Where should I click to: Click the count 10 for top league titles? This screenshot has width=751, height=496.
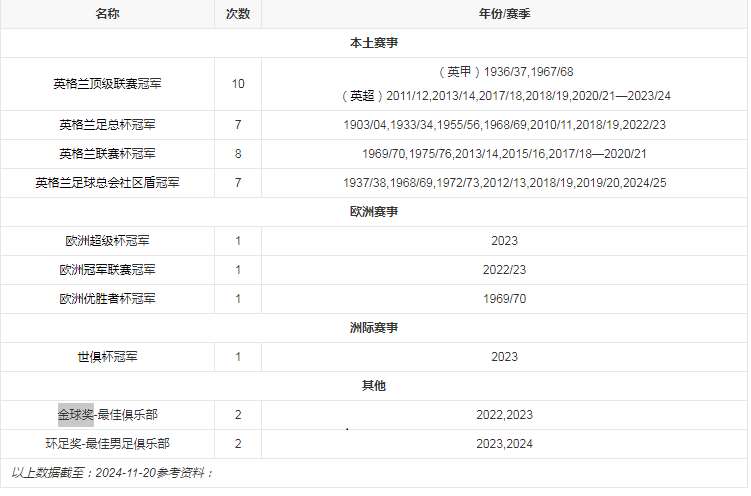click(238, 84)
